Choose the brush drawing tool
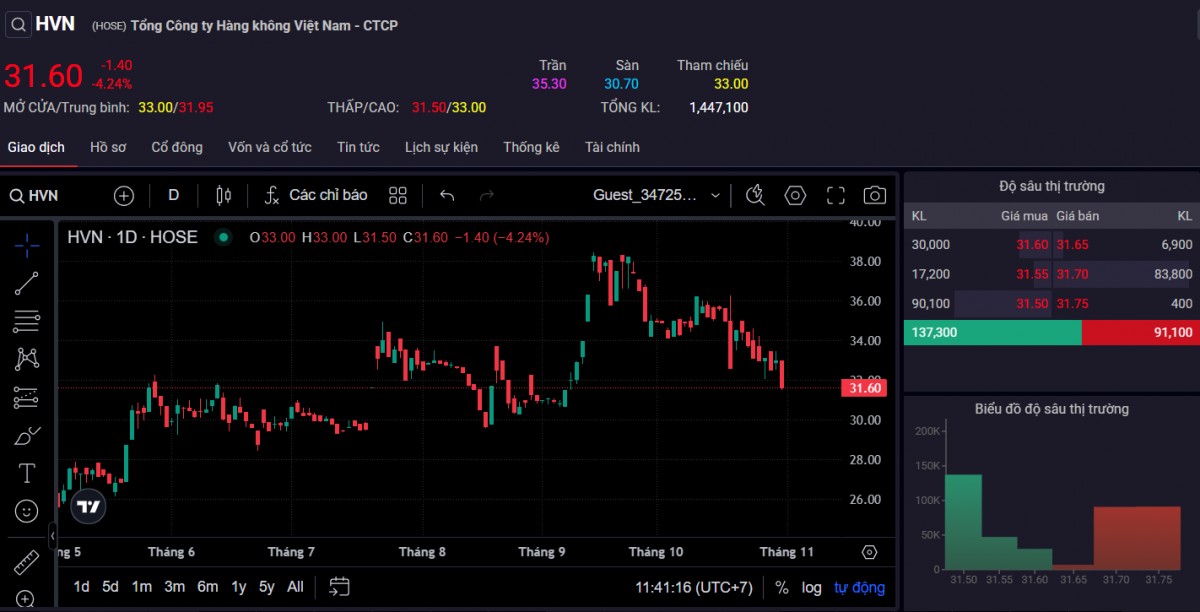 click(27, 435)
